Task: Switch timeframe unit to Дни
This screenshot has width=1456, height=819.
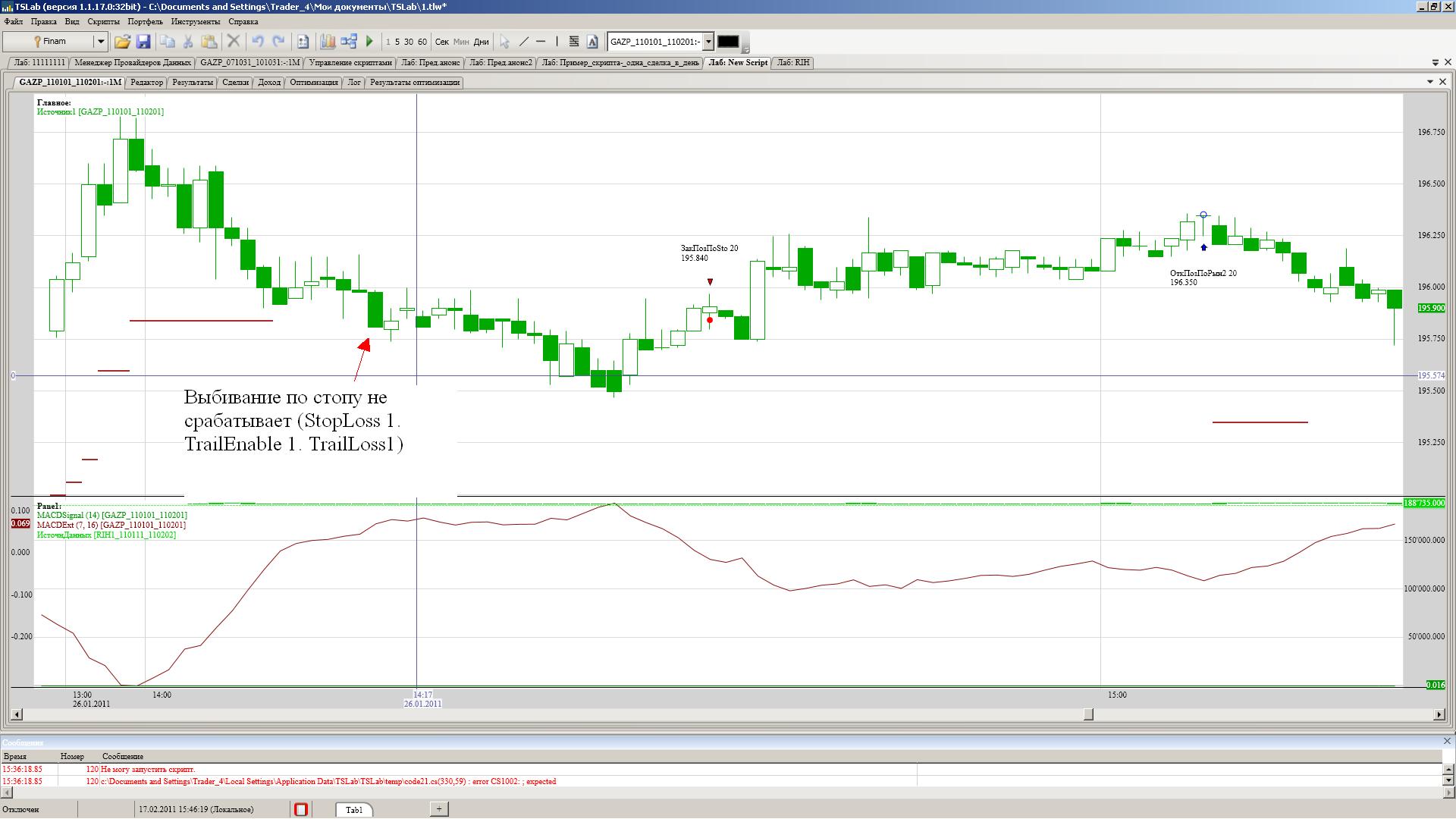Action: click(481, 42)
